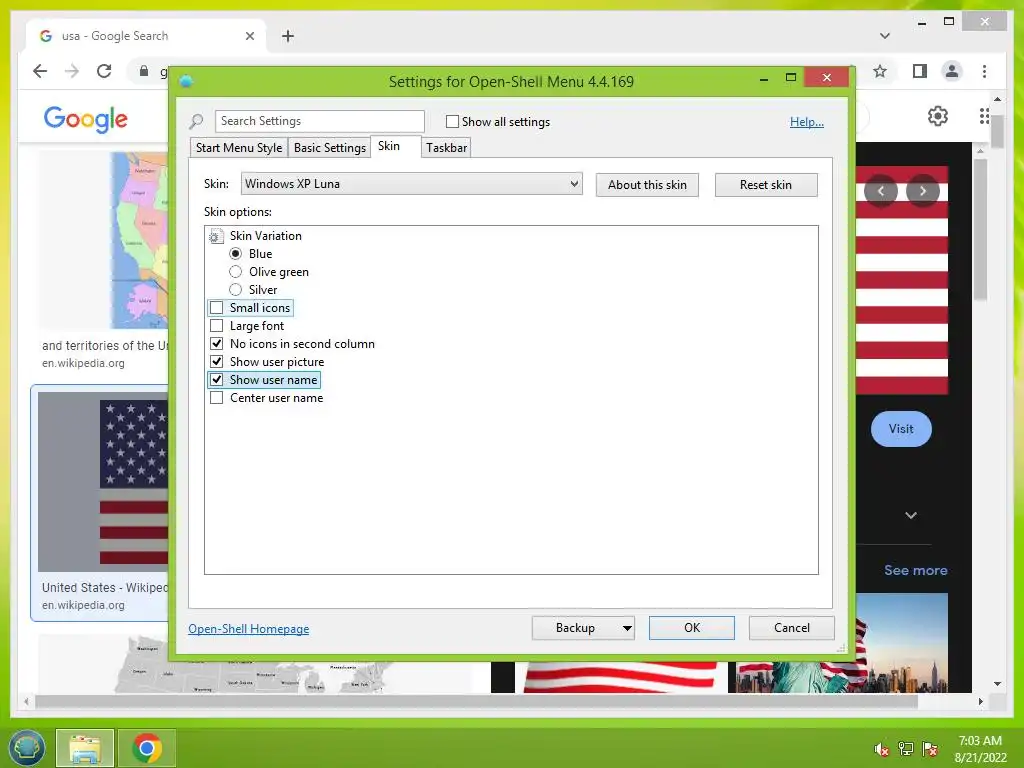The width and height of the screenshot is (1024, 768).
Task: Uncheck No icons in second column
Action: click(x=217, y=344)
